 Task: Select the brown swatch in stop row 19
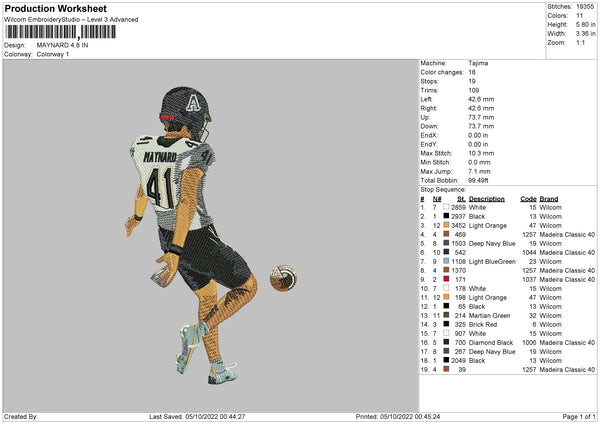(446, 369)
